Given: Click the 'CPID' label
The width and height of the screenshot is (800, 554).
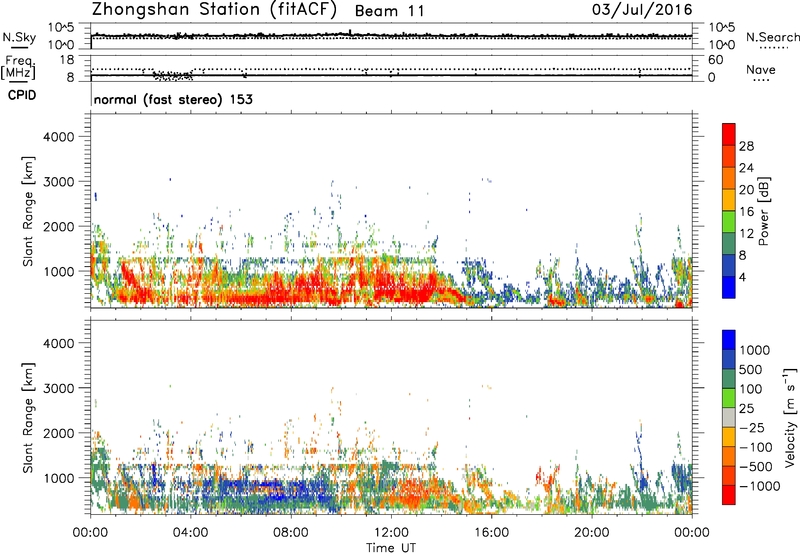Looking at the screenshot, I should point(22,95).
